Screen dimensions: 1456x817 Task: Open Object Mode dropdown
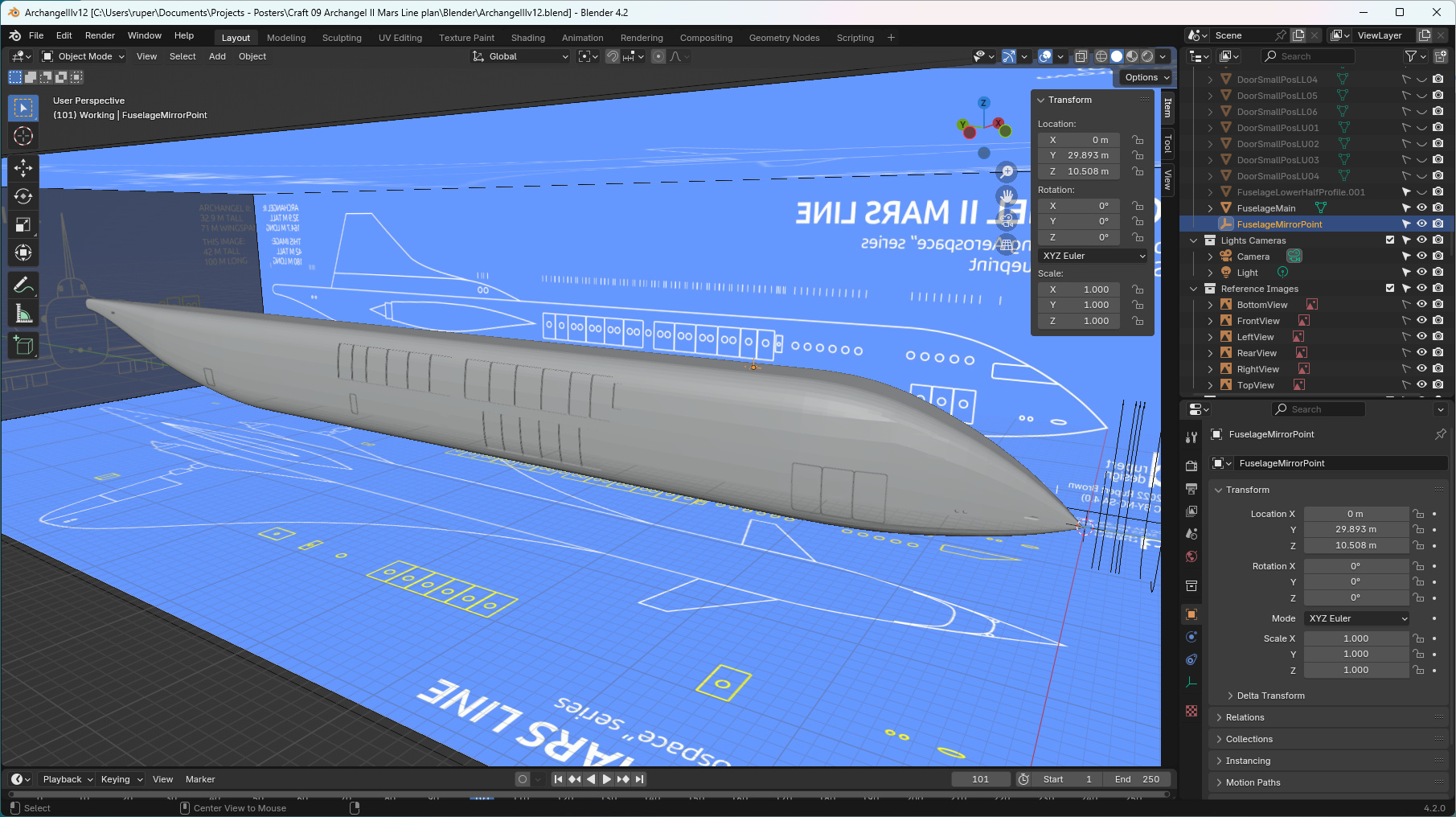coord(84,56)
